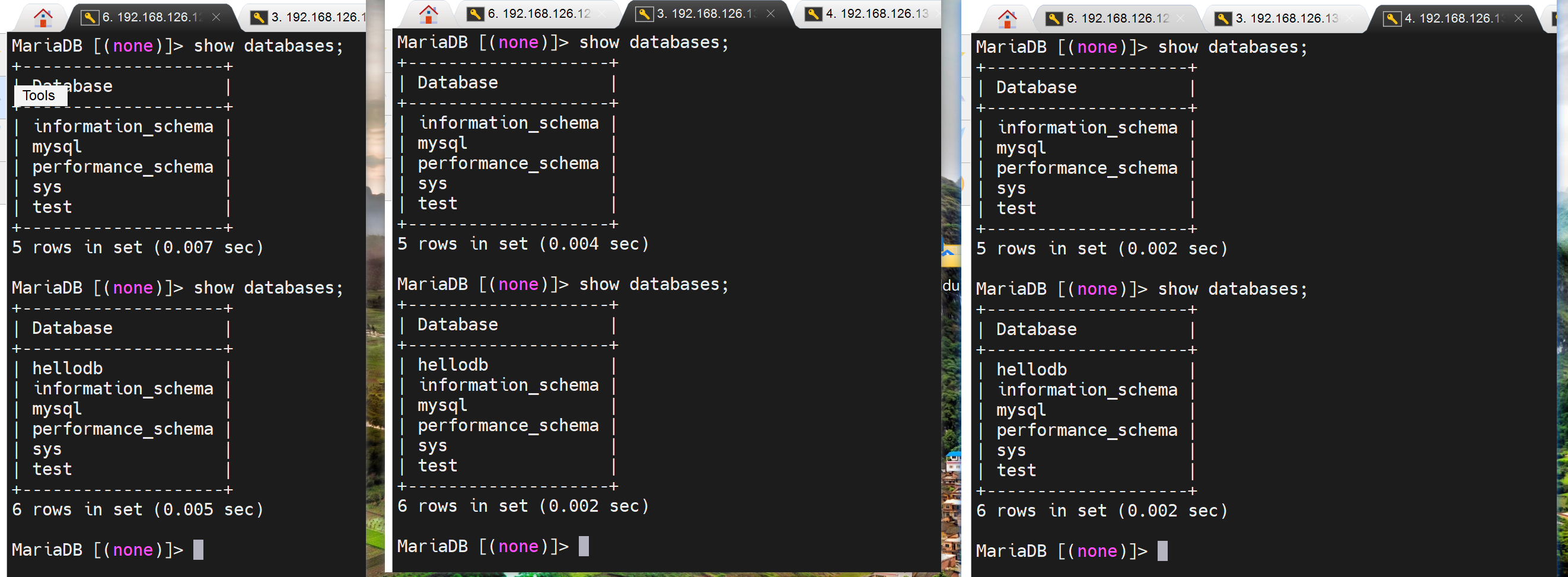This screenshot has width=1568, height=577.
Task: Open the home tab in the middle terminal window
Action: [429, 14]
